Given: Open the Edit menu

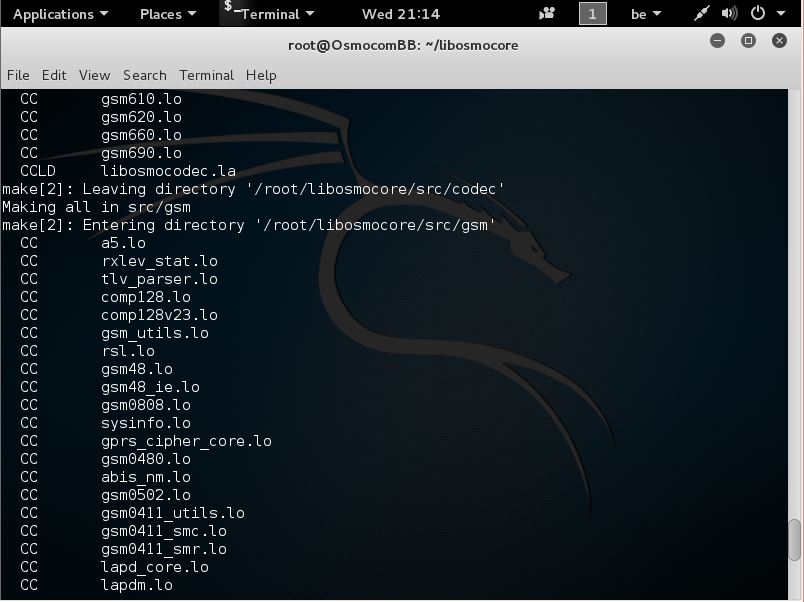Looking at the screenshot, I should (x=54, y=75).
